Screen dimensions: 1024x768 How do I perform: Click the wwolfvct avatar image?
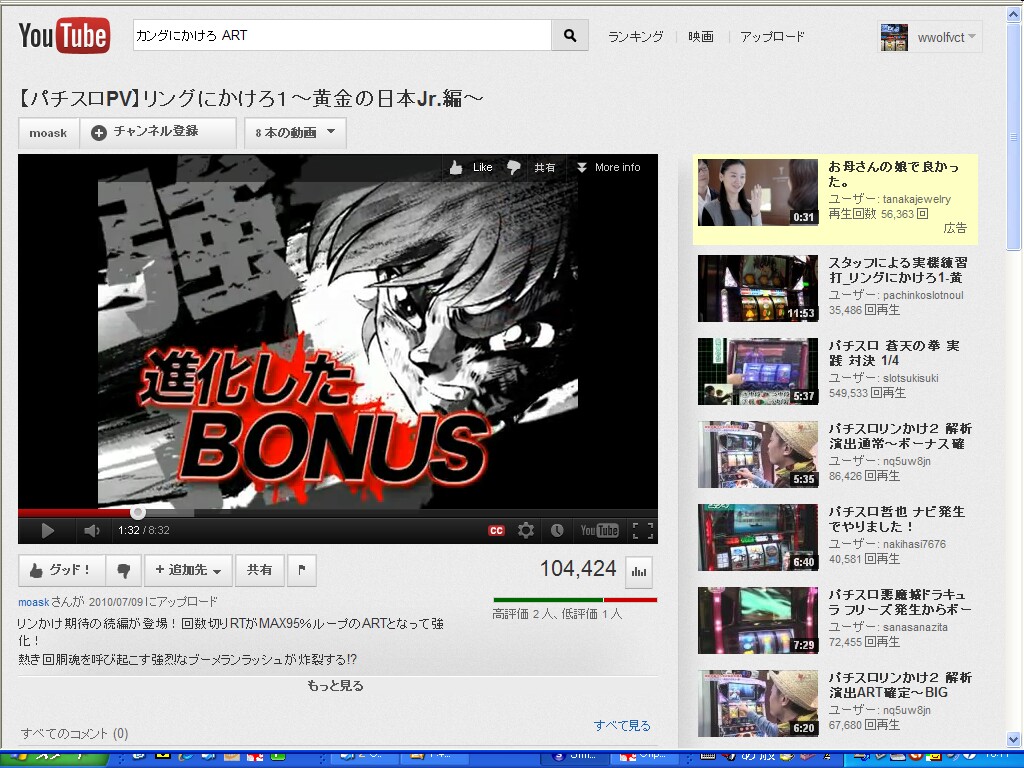(x=894, y=37)
